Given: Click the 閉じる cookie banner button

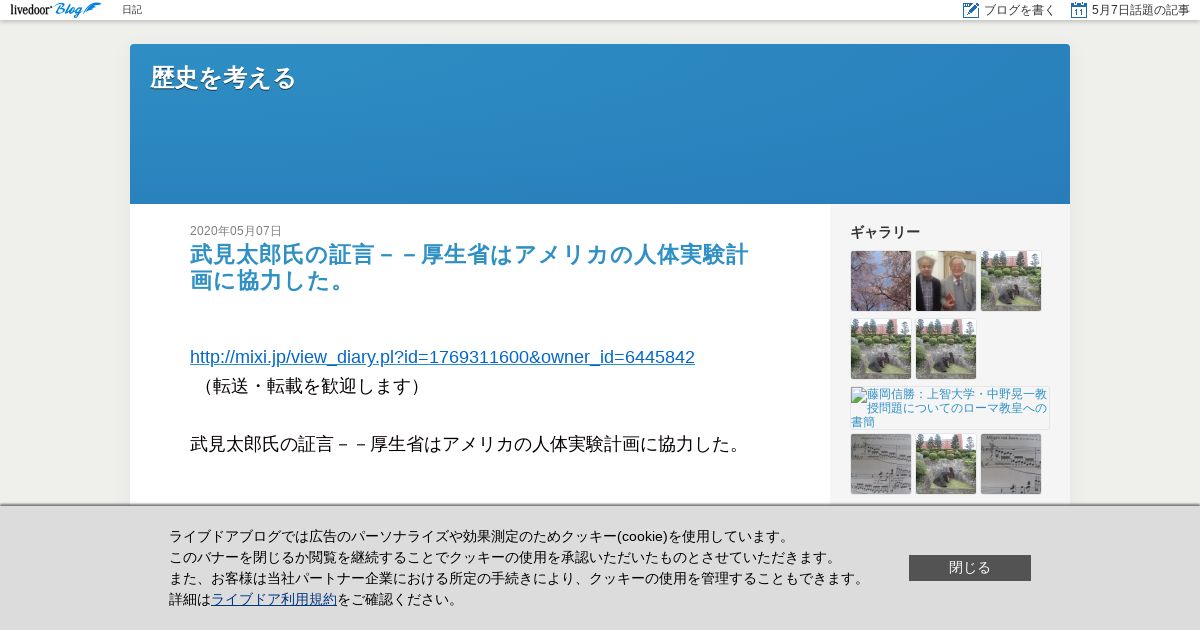Looking at the screenshot, I should (970, 568).
